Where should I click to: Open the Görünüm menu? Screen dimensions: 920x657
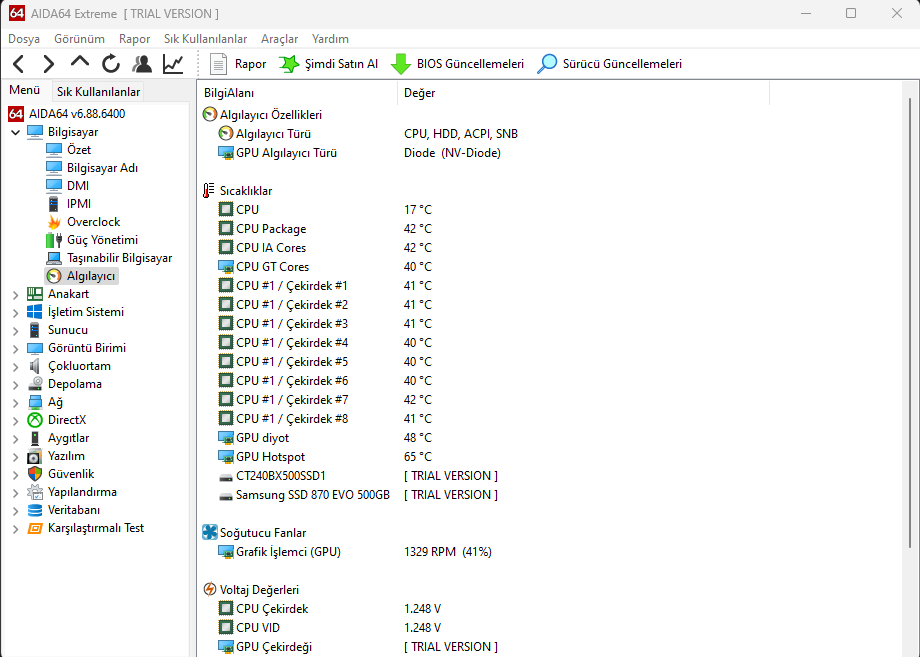tap(79, 39)
